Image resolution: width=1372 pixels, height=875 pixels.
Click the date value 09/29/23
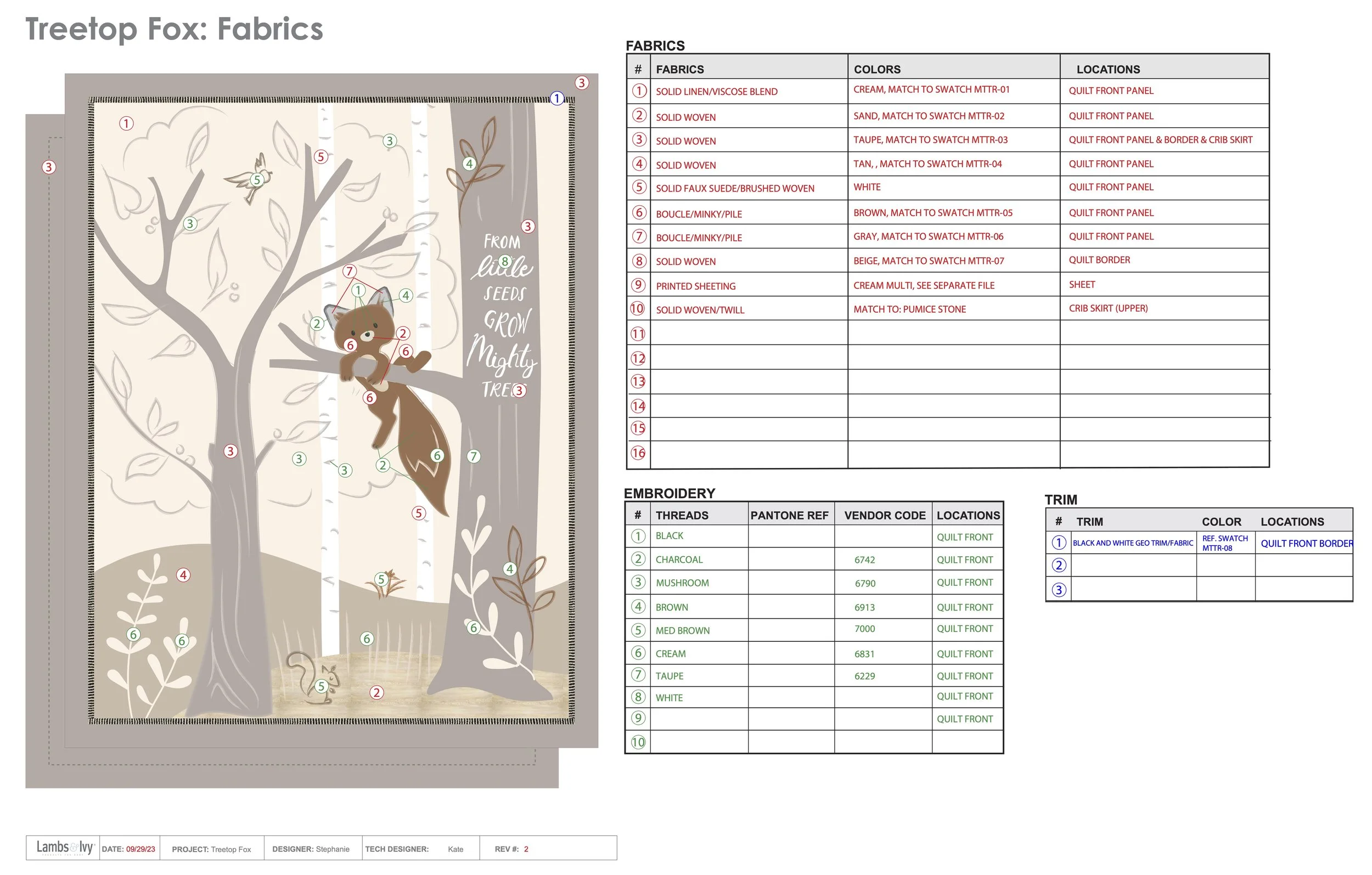[140, 849]
